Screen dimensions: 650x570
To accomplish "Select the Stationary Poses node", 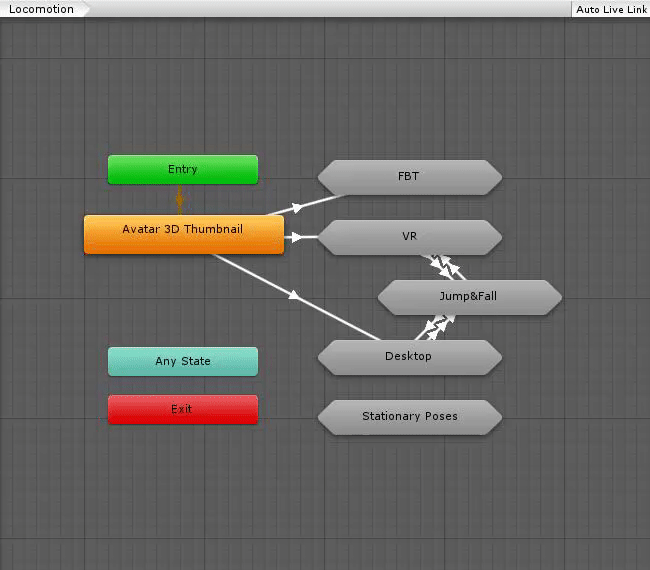I will click(x=409, y=416).
